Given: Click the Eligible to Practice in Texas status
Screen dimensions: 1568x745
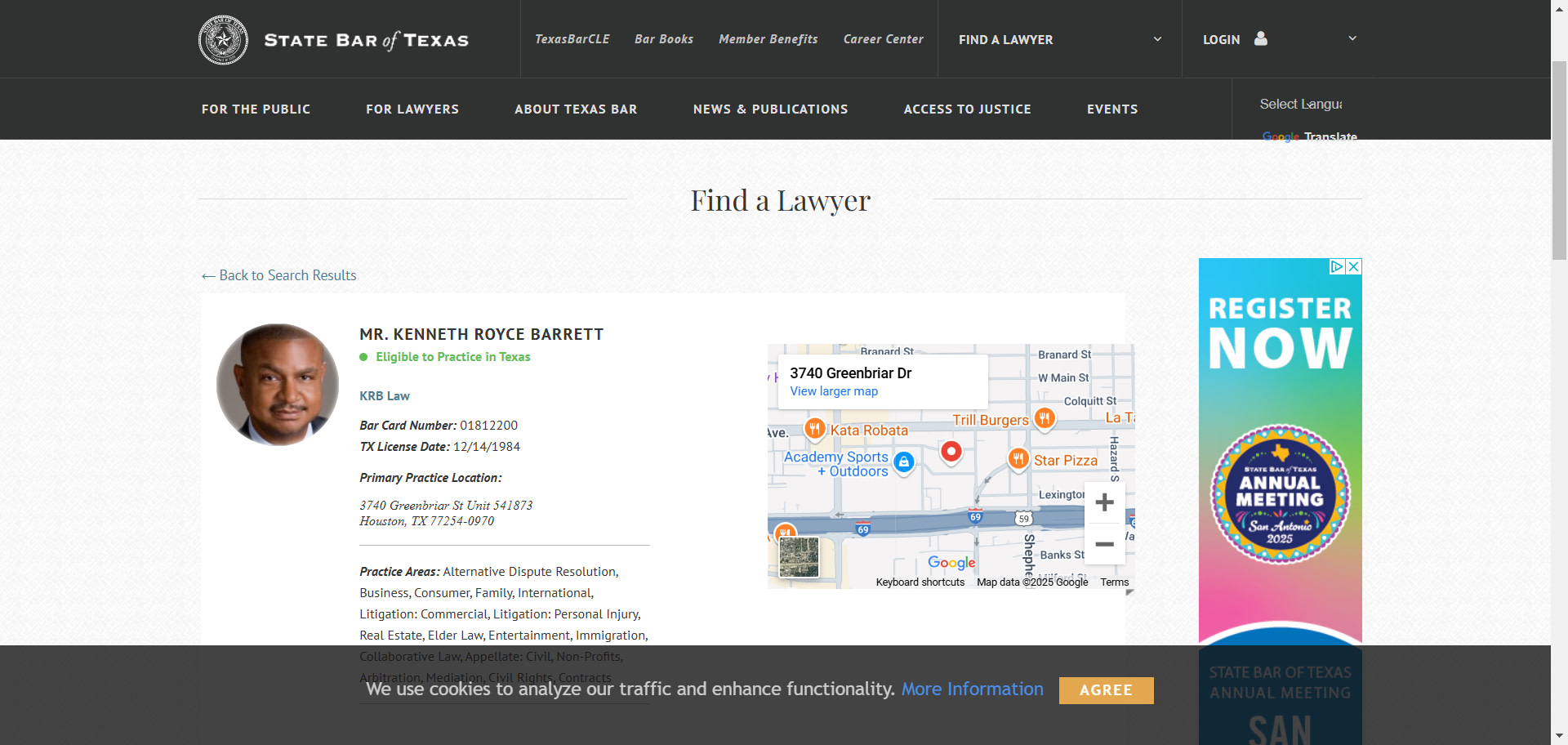Looking at the screenshot, I should point(453,357).
